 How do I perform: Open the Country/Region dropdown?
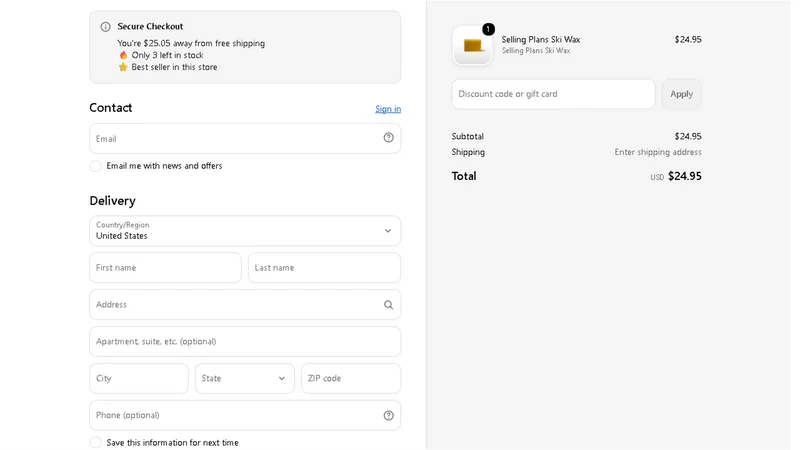[245, 231]
